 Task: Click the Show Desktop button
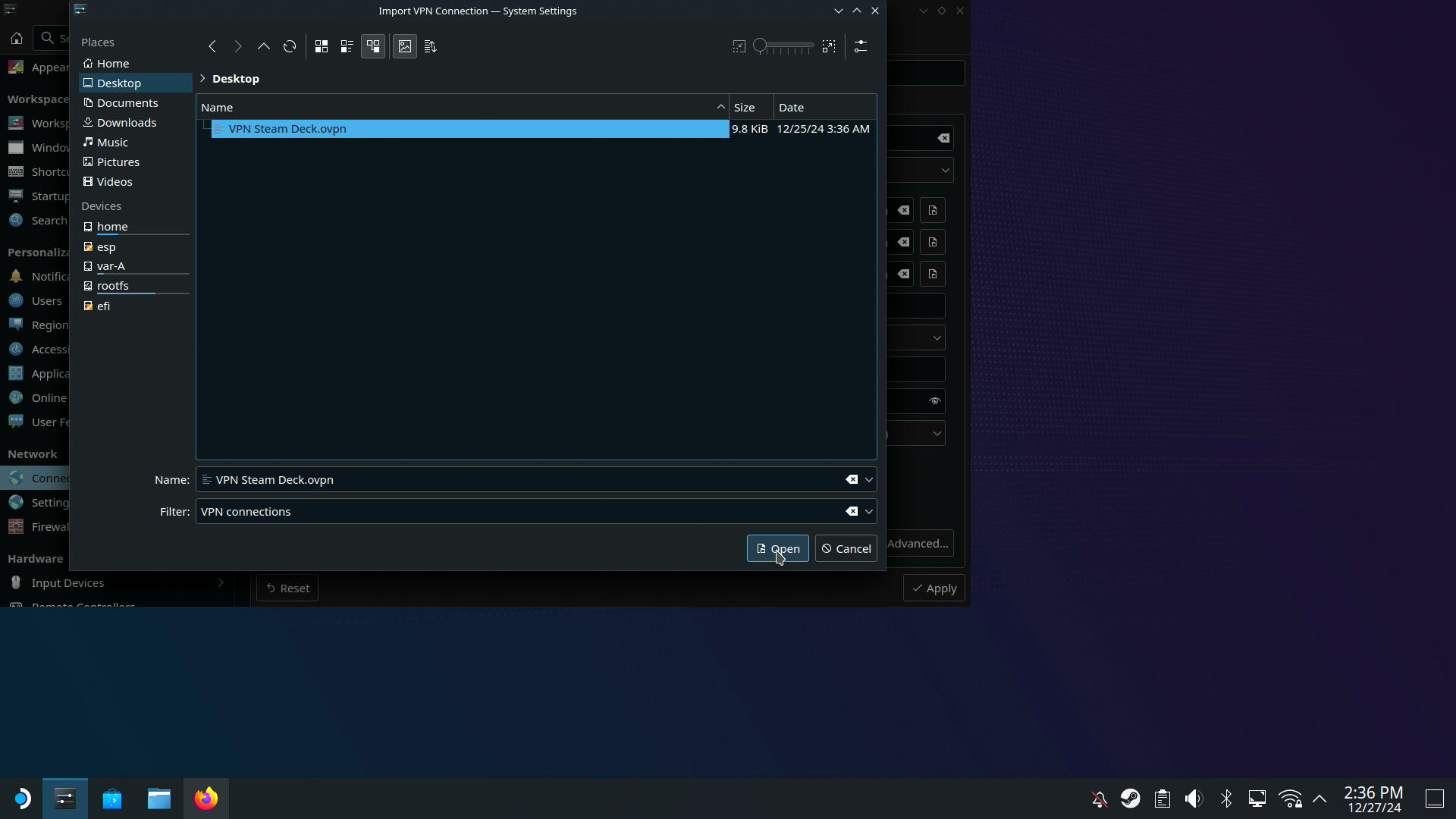1435,799
